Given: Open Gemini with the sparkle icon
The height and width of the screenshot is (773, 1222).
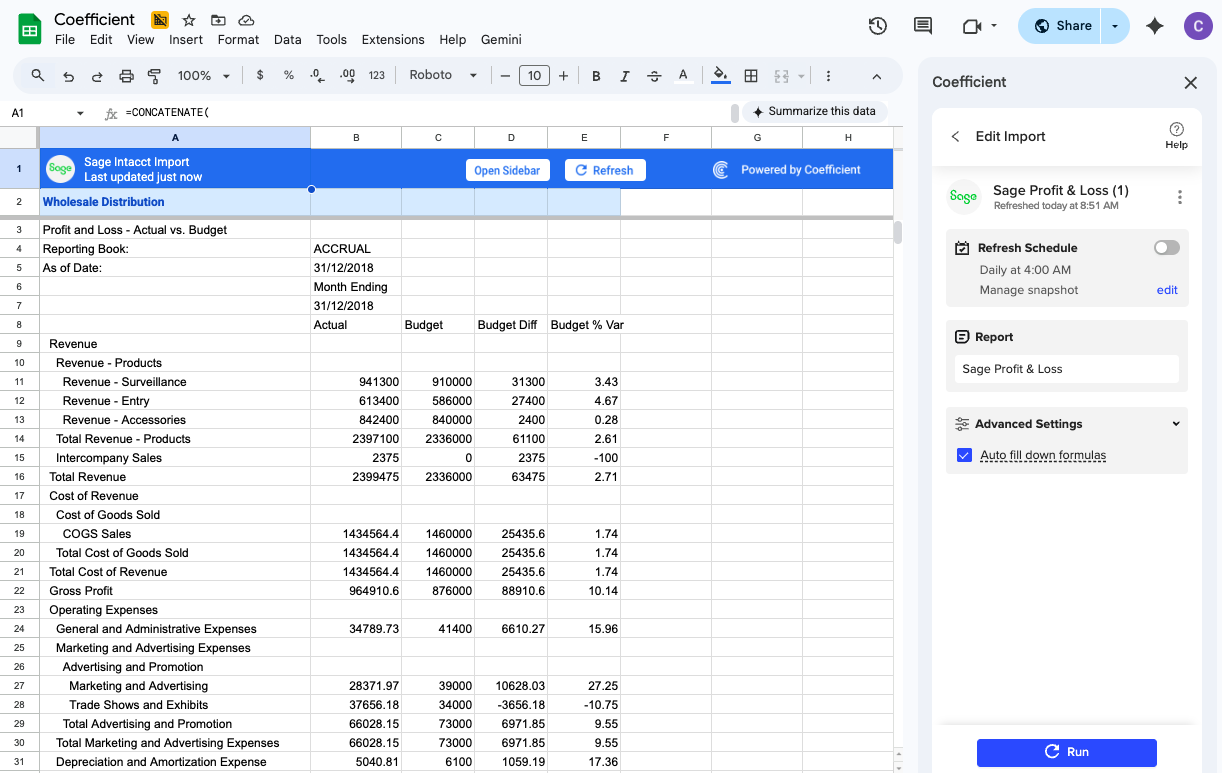Looking at the screenshot, I should (1154, 26).
